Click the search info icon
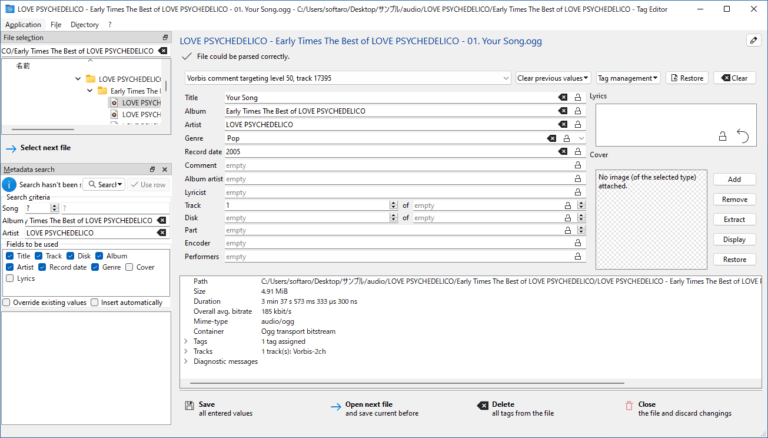This screenshot has height=438, width=768. click(x=9, y=185)
